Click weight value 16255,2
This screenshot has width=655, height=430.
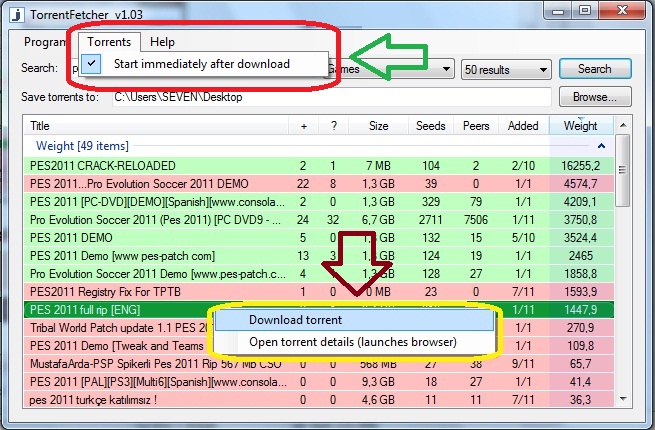click(x=581, y=166)
